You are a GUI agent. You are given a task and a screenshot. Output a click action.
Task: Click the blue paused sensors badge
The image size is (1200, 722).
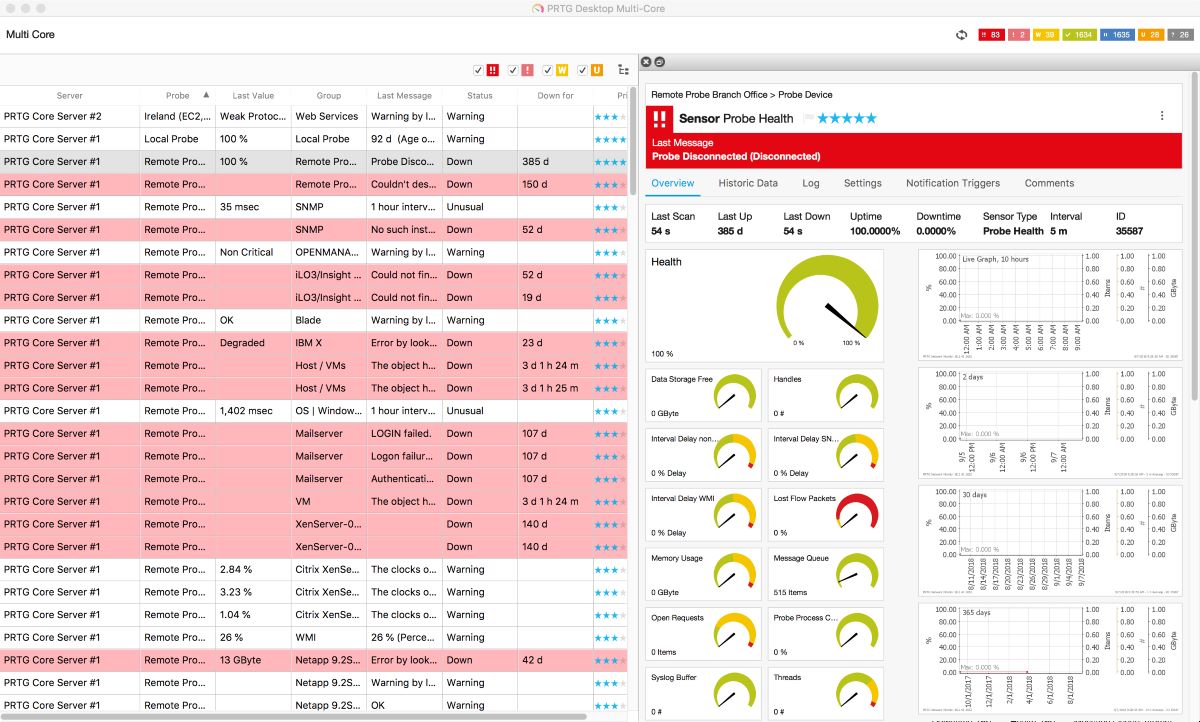[1117, 33]
